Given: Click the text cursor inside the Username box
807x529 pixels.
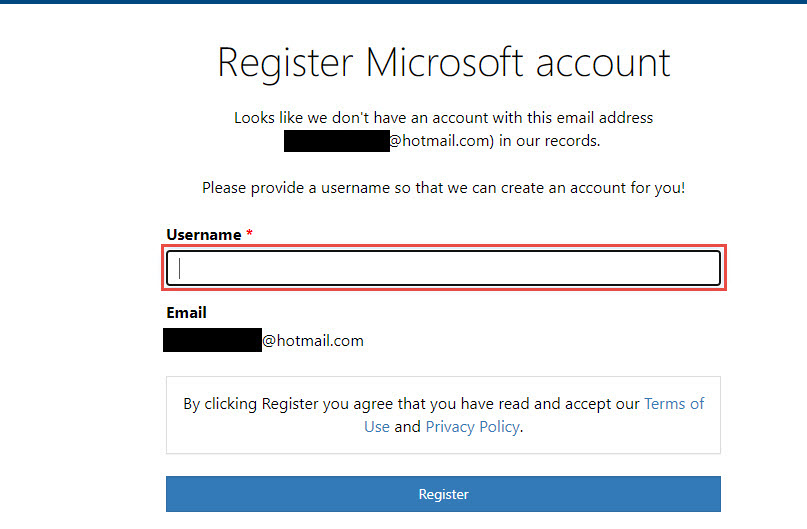Looking at the screenshot, I should [x=180, y=268].
